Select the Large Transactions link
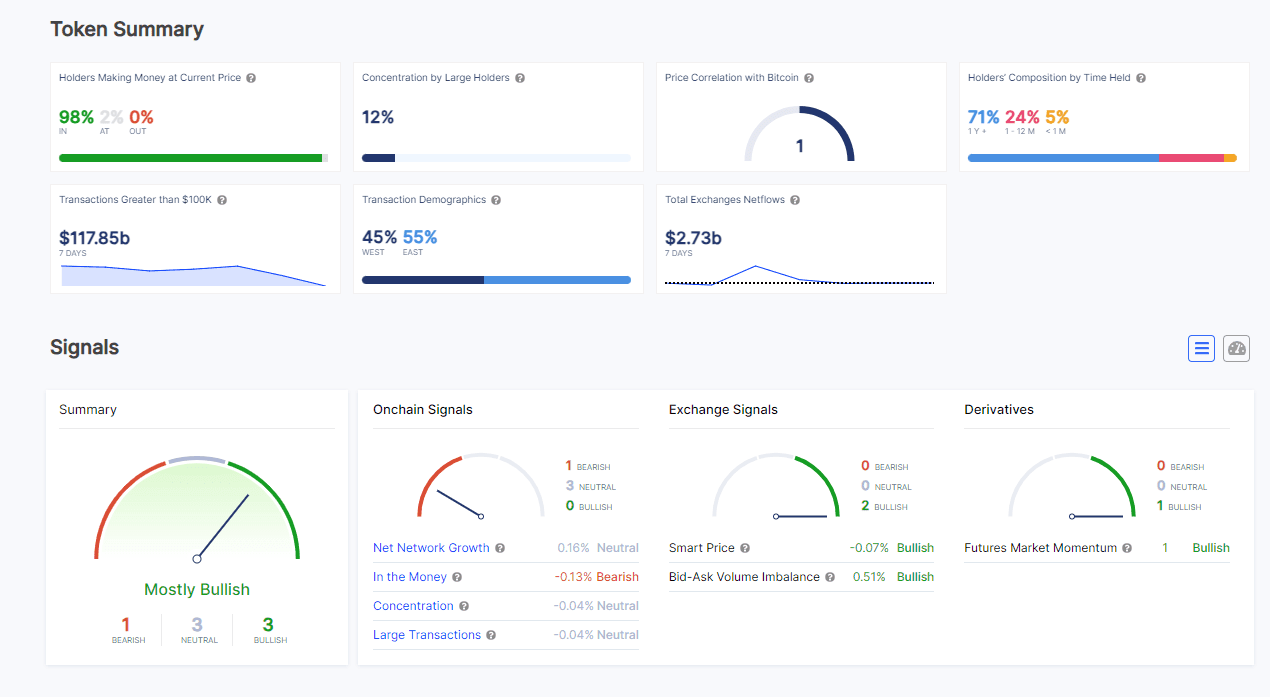Viewport: 1270px width, 697px height. (427, 635)
